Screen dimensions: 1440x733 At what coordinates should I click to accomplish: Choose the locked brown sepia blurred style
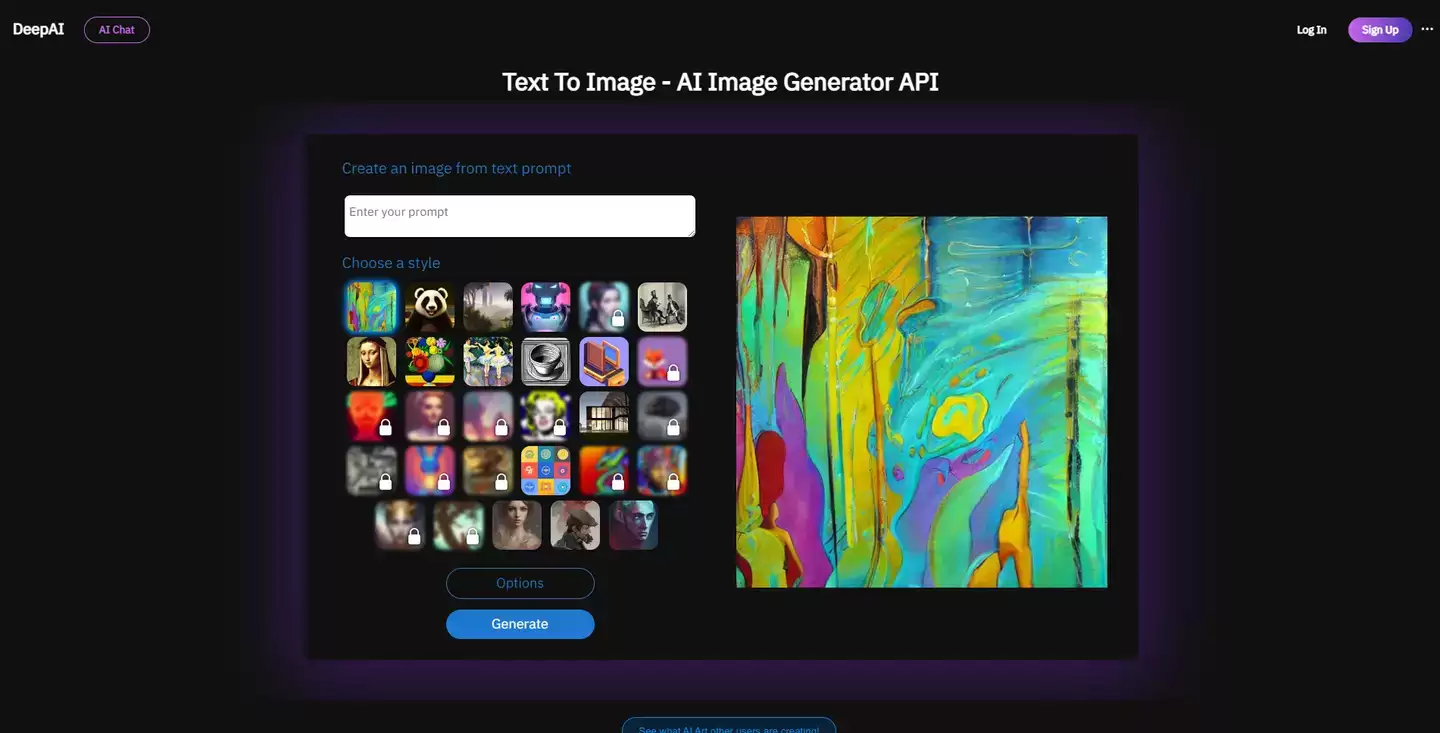(x=488, y=470)
